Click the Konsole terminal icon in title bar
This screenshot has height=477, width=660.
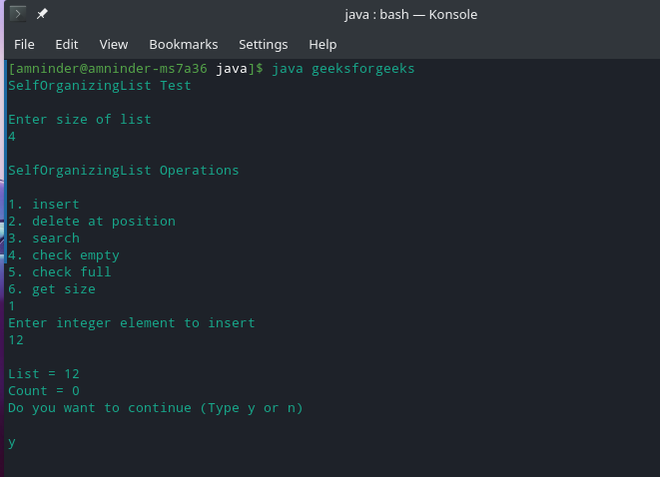click(18, 14)
